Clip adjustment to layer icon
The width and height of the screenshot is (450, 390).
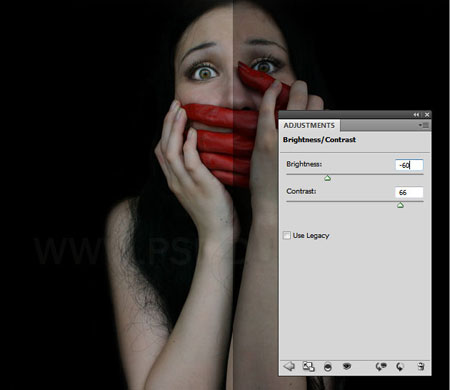coord(328,367)
